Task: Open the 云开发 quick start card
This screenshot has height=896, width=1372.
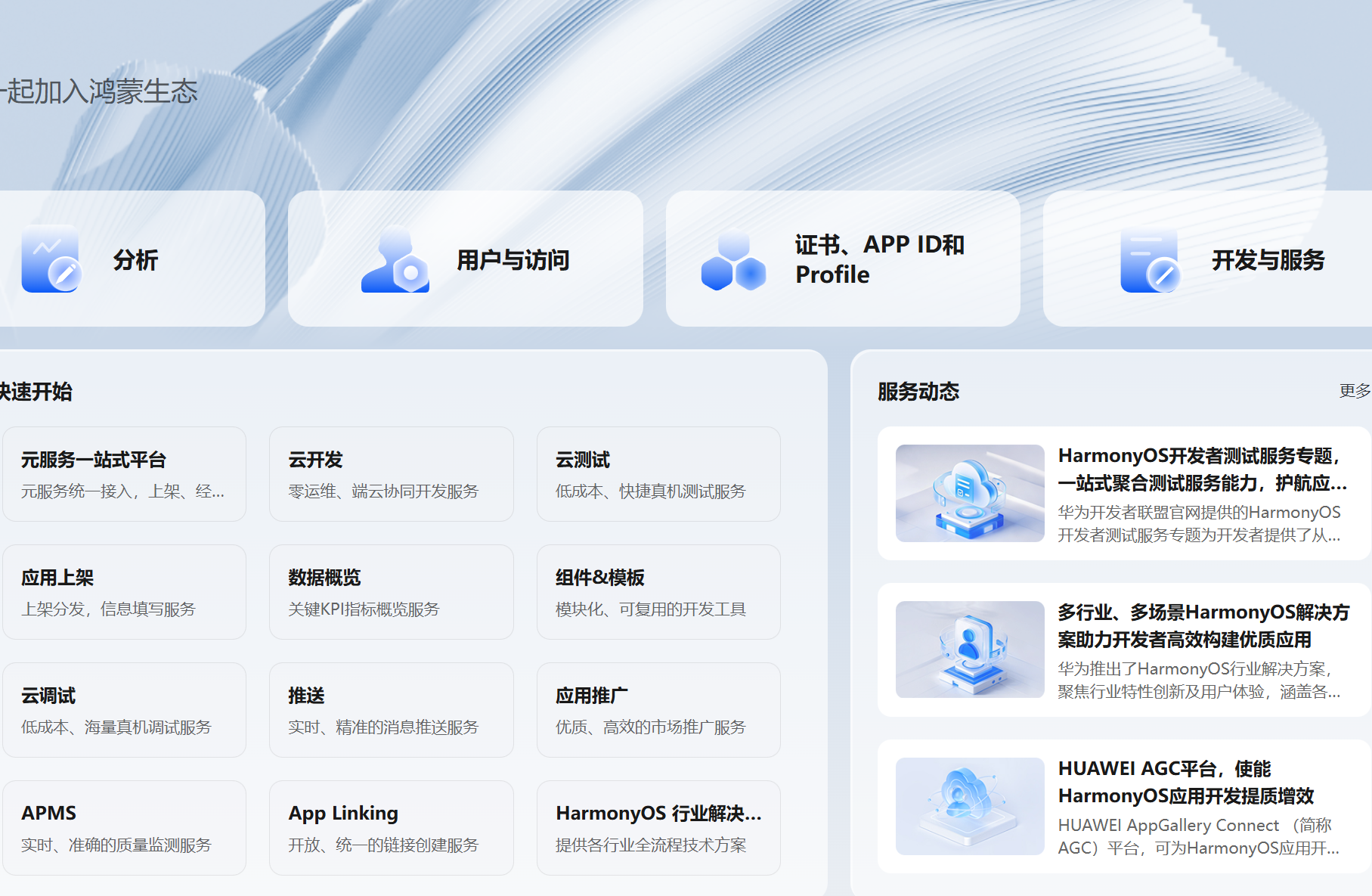Action: (x=392, y=474)
